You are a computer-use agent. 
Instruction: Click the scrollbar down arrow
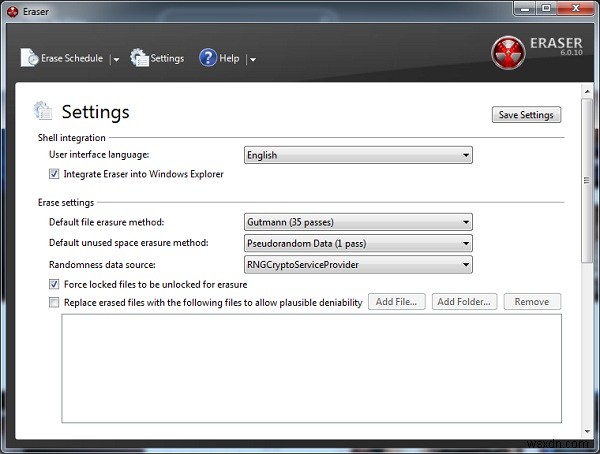(587, 432)
